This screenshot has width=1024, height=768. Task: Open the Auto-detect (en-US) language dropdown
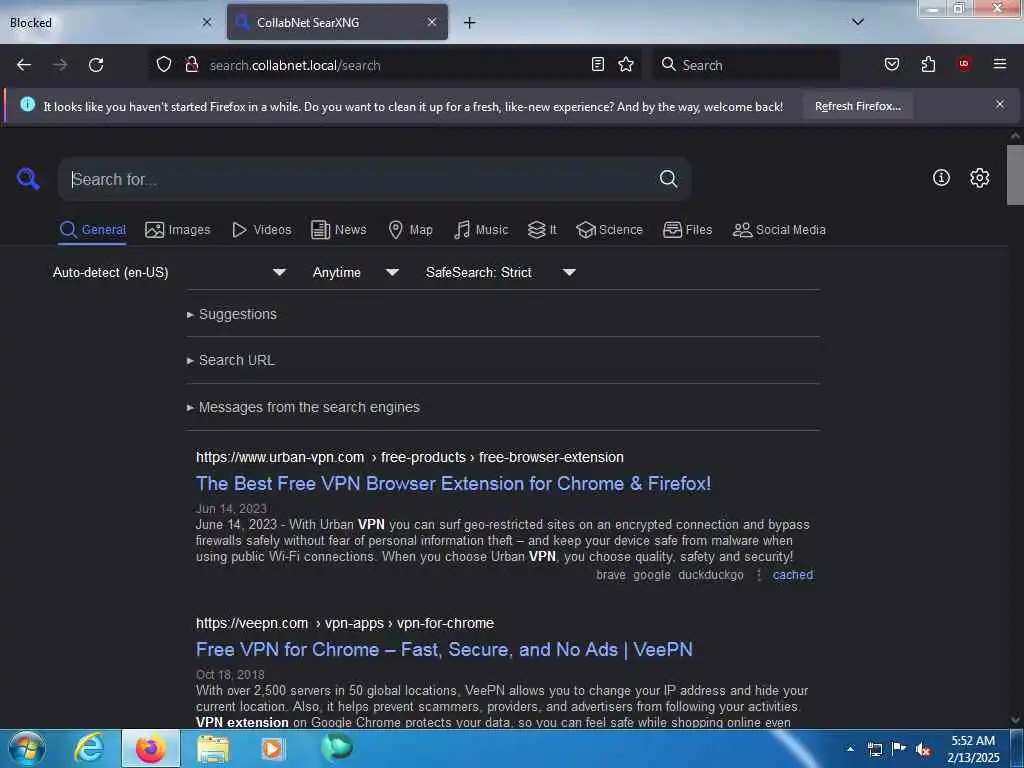(169, 272)
